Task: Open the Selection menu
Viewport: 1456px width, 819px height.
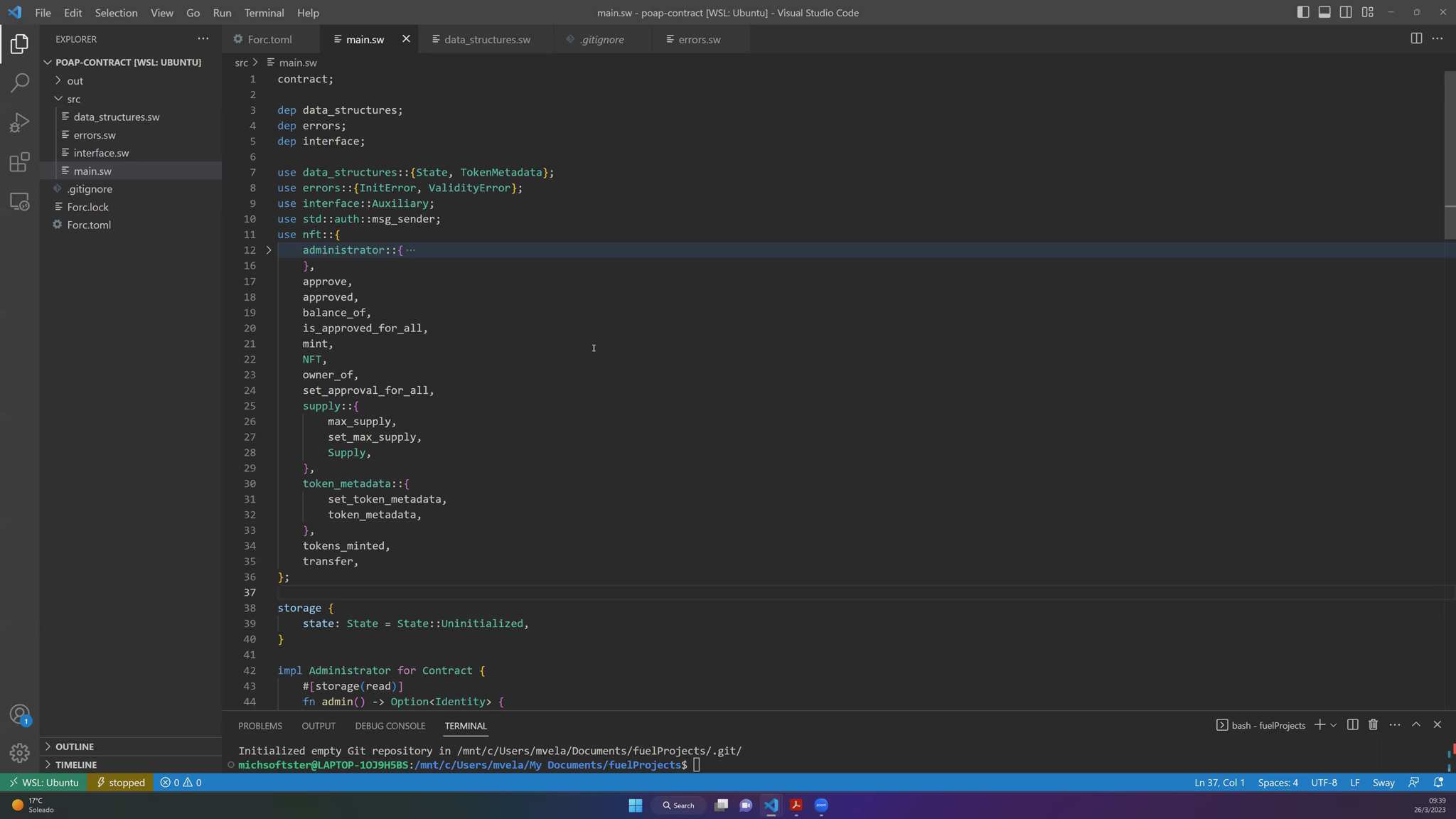Action: click(x=116, y=13)
